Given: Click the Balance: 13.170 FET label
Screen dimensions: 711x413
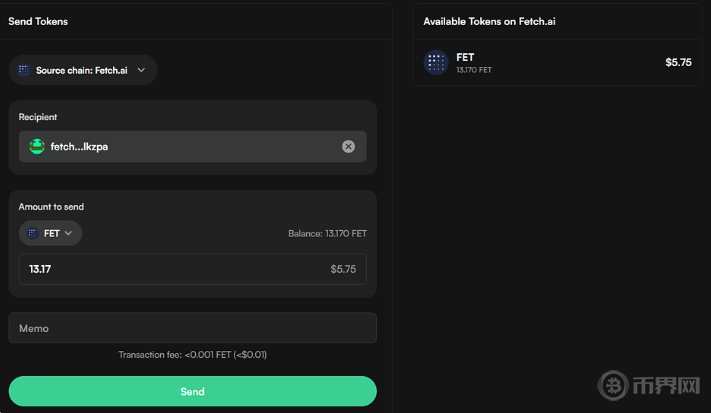Looking at the screenshot, I should [327, 234].
